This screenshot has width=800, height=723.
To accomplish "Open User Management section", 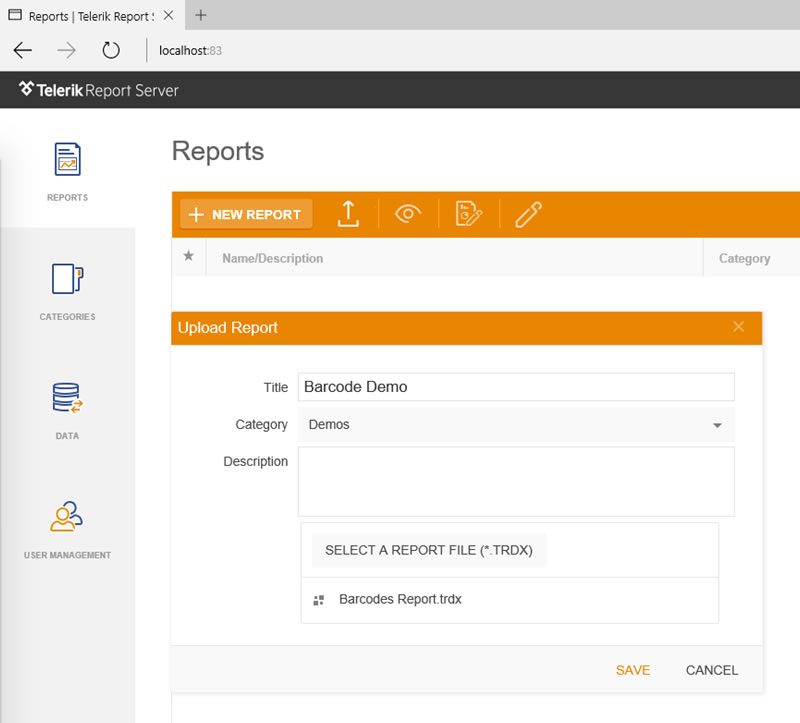I will [67, 530].
